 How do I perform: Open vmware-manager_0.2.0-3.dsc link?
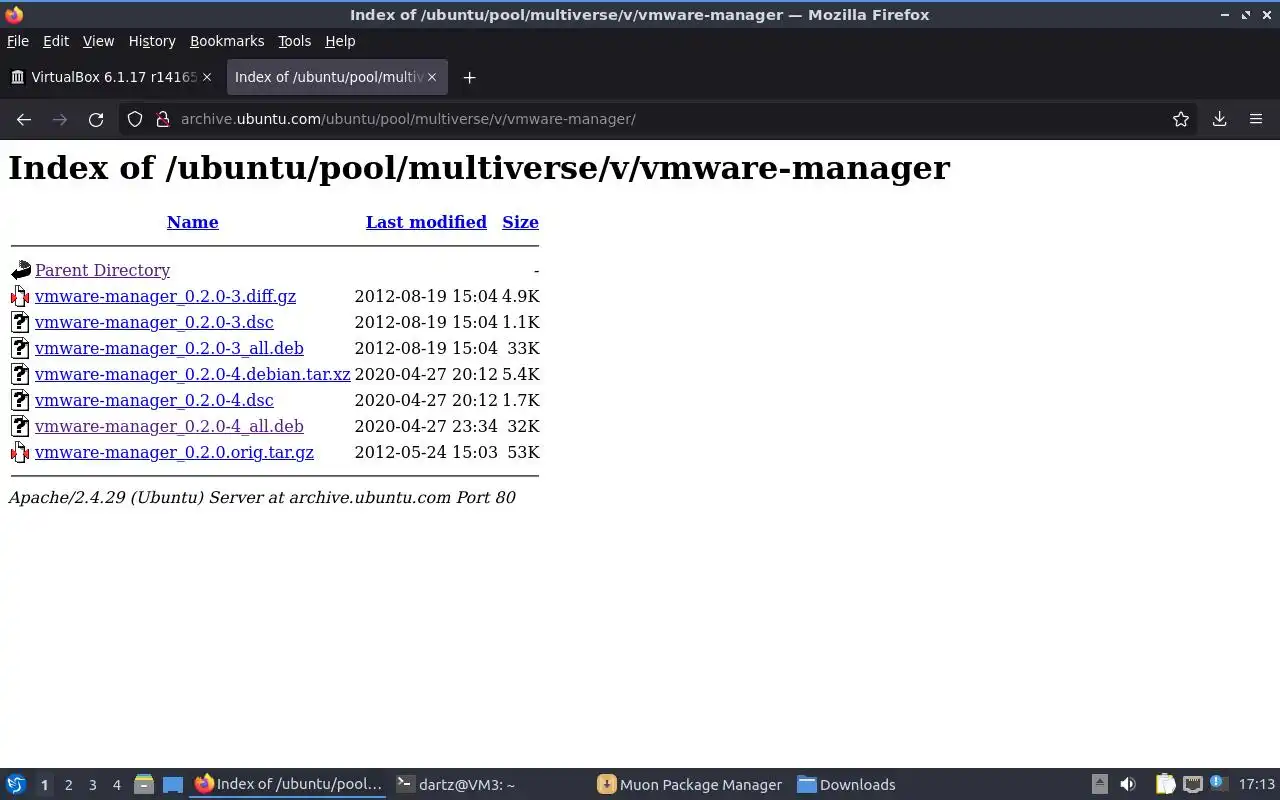pyautogui.click(x=154, y=322)
